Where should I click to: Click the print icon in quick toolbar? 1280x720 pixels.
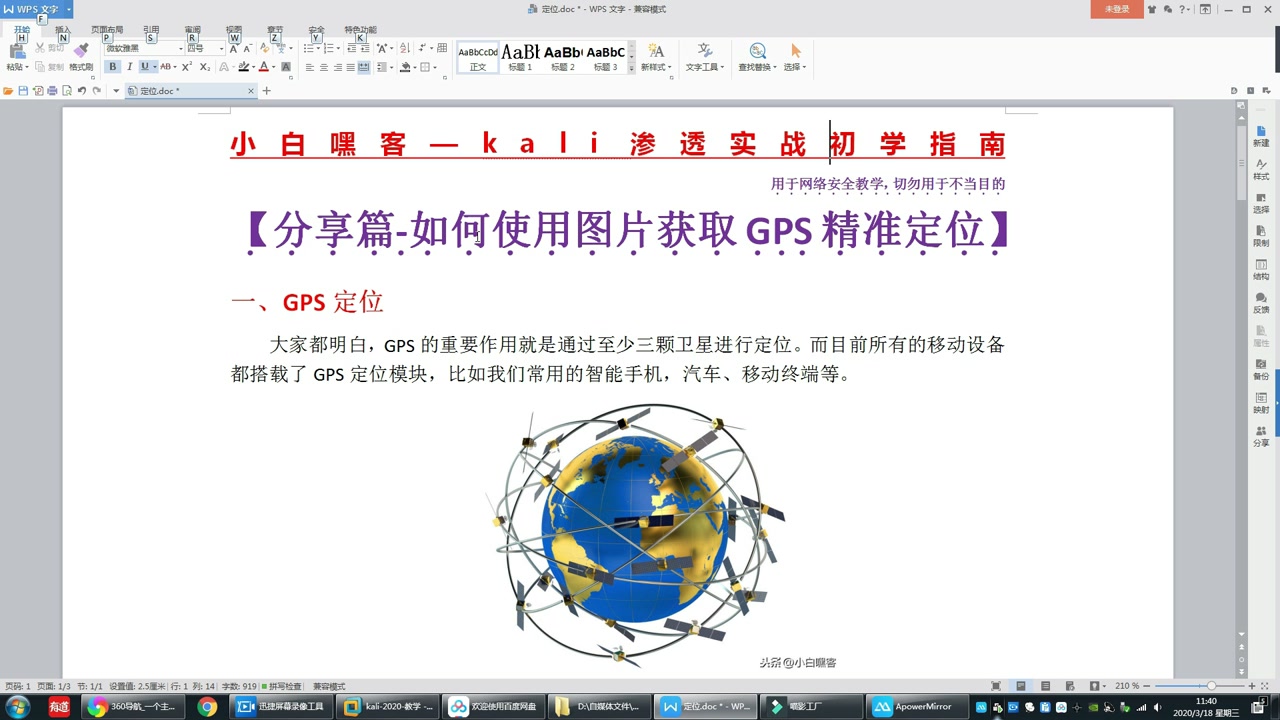click(x=52, y=91)
